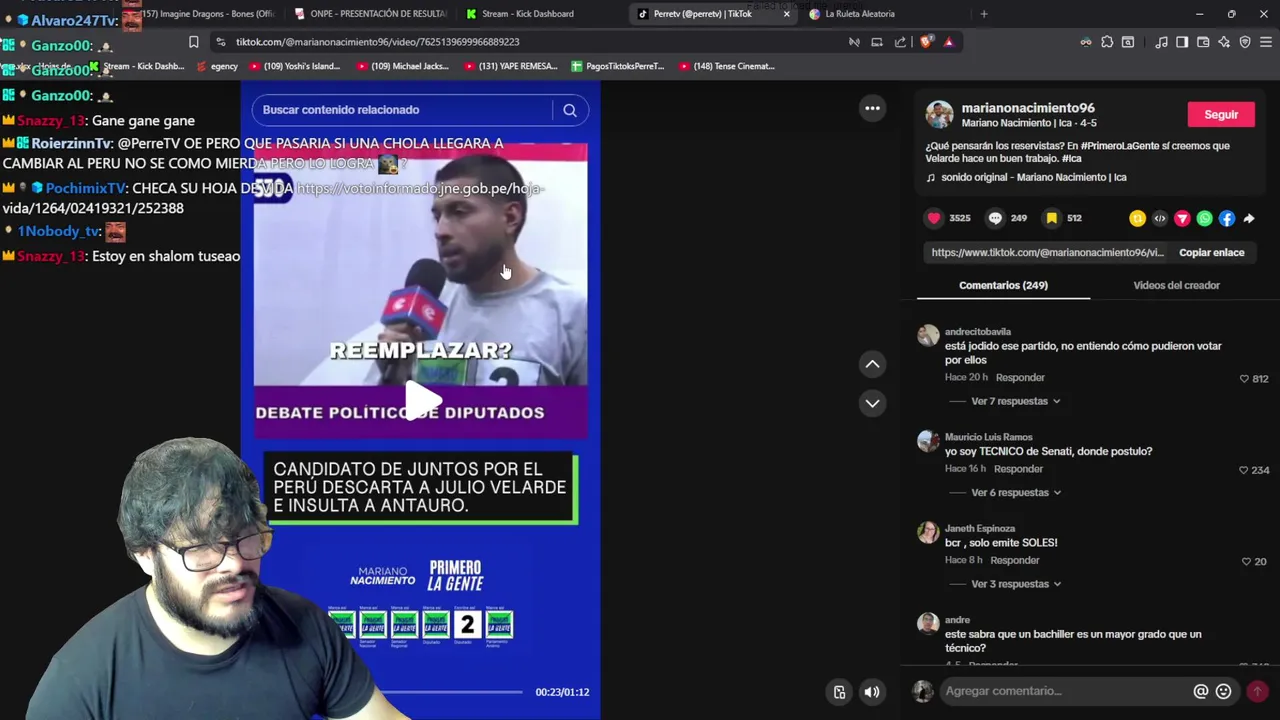Viewport: 1280px width, 720px height.
Task: Expand Ver 6 respuestas
Action: [1015, 492]
